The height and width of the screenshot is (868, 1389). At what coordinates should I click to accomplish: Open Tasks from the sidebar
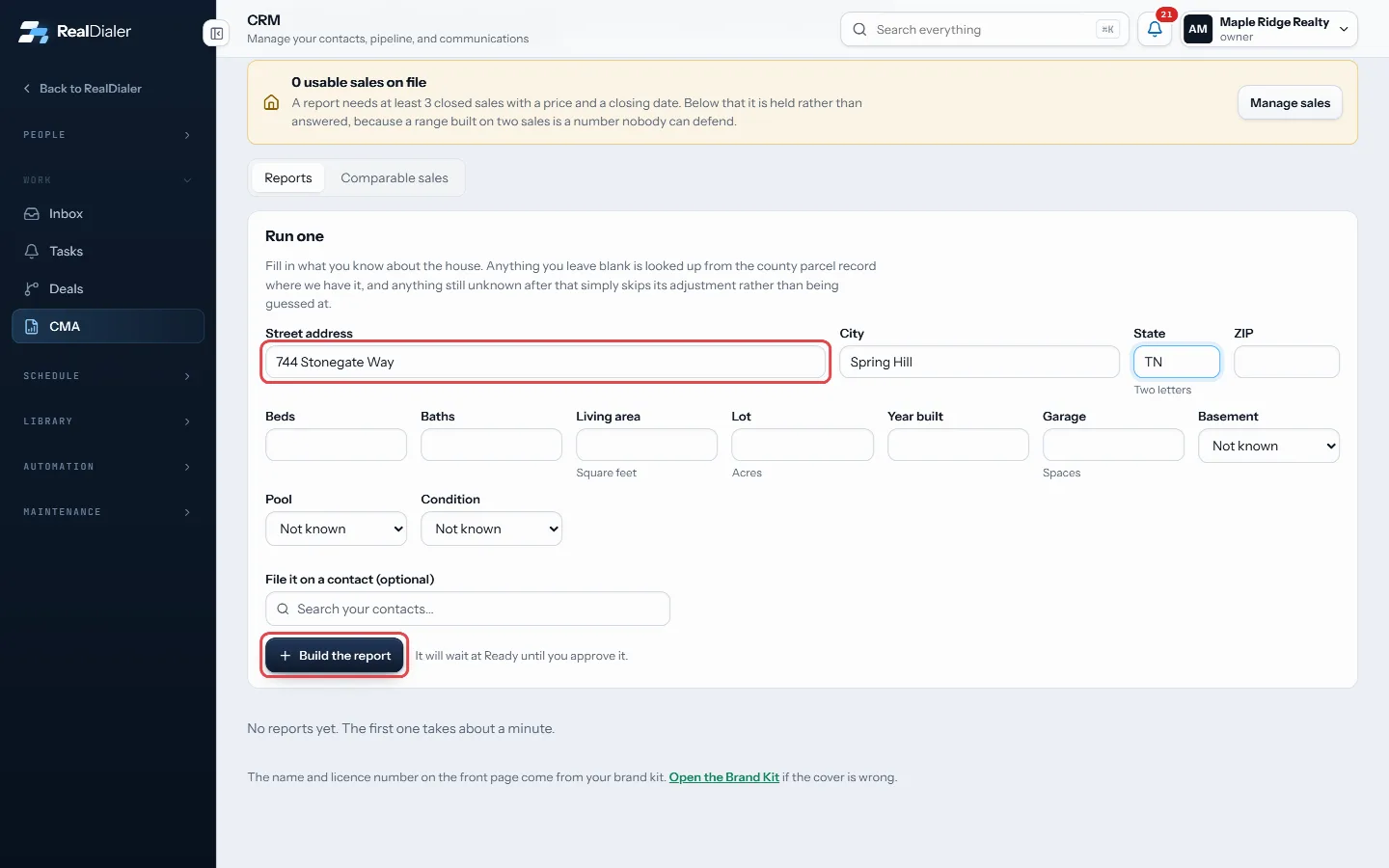108,252
